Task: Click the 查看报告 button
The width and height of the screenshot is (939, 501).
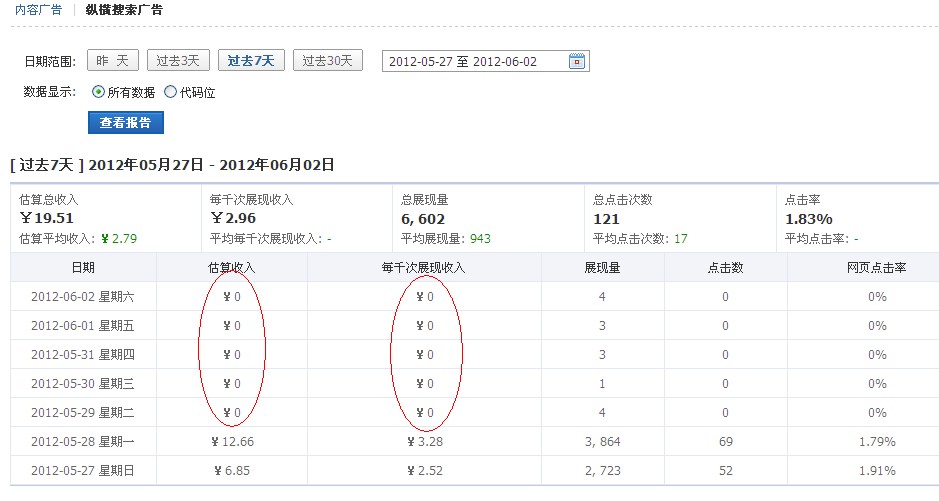Action: pyautogui.click(x=126, y=123)
